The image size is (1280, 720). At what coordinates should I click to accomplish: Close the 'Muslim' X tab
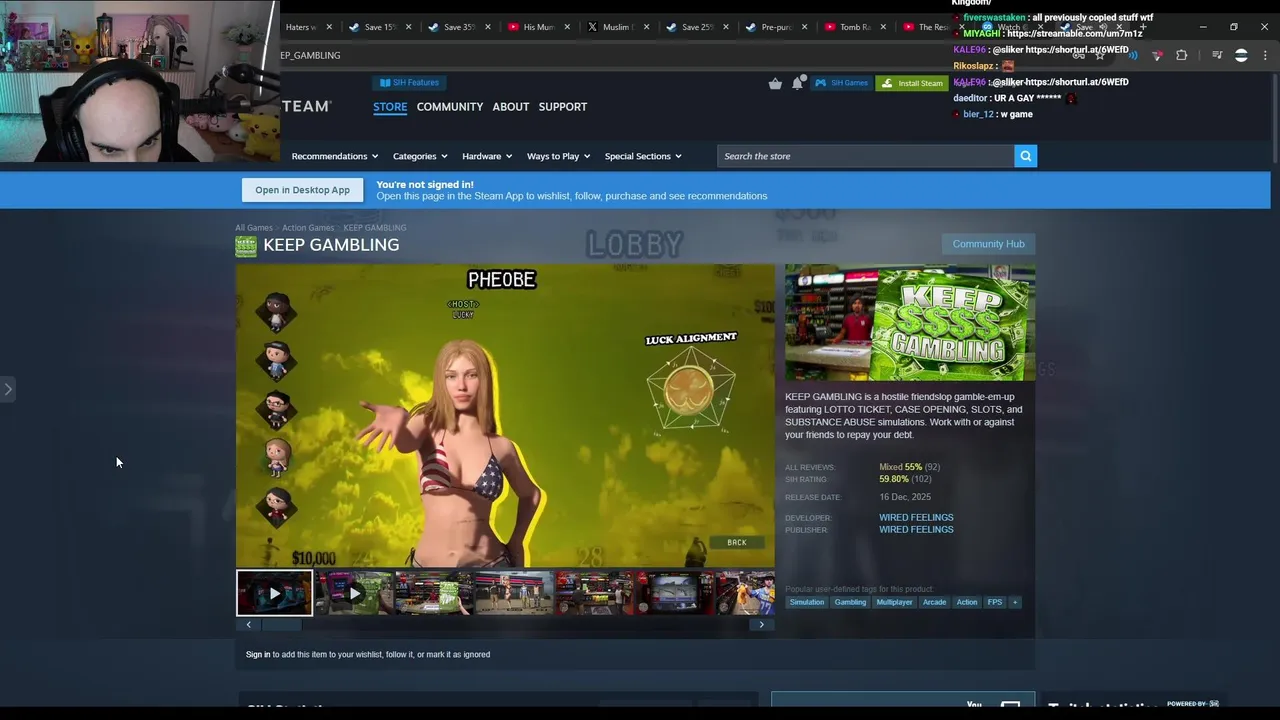coord(646,27)
